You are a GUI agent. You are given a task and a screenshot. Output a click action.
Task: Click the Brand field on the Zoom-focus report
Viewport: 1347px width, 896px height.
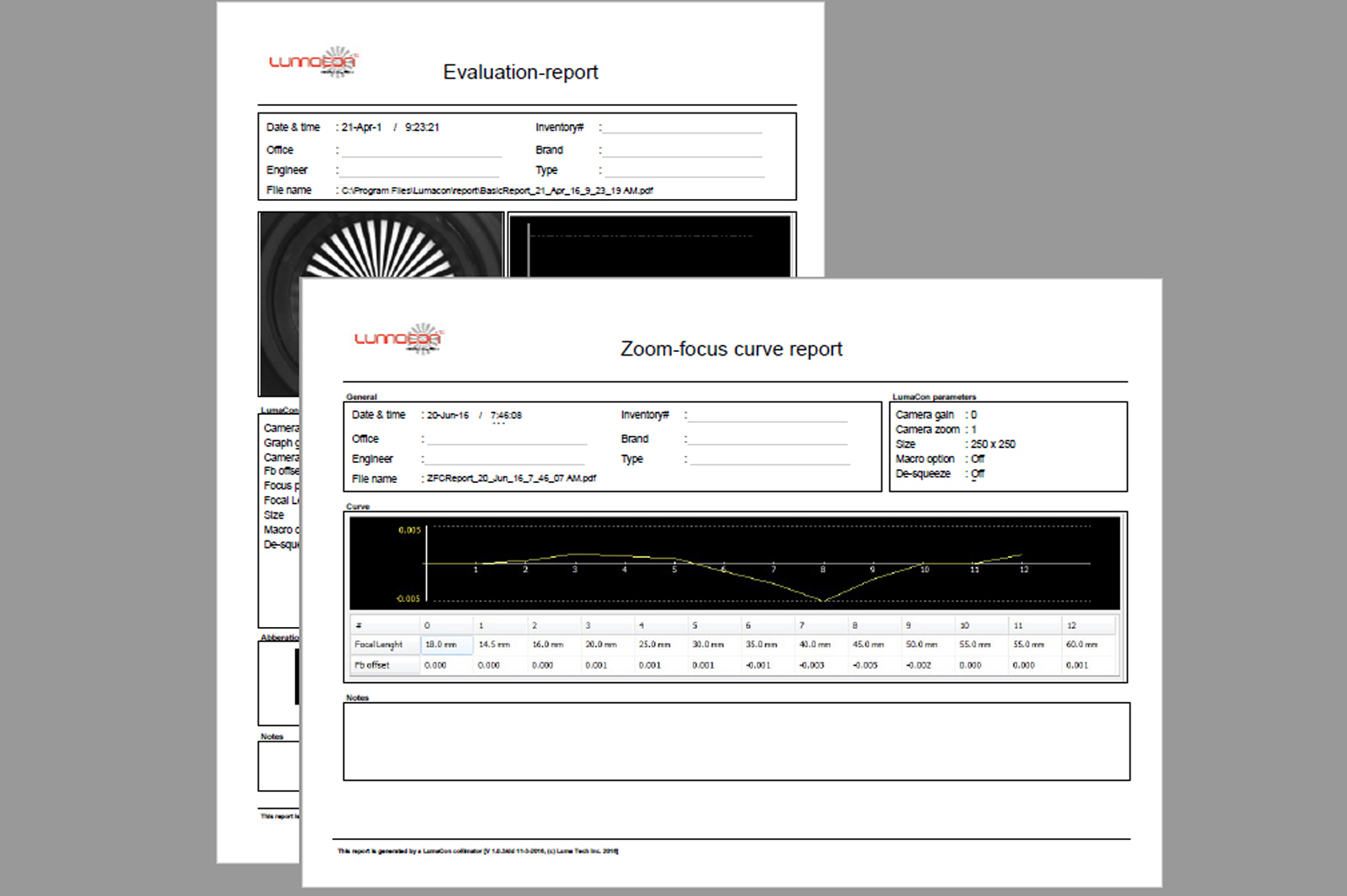coord(768,439)
